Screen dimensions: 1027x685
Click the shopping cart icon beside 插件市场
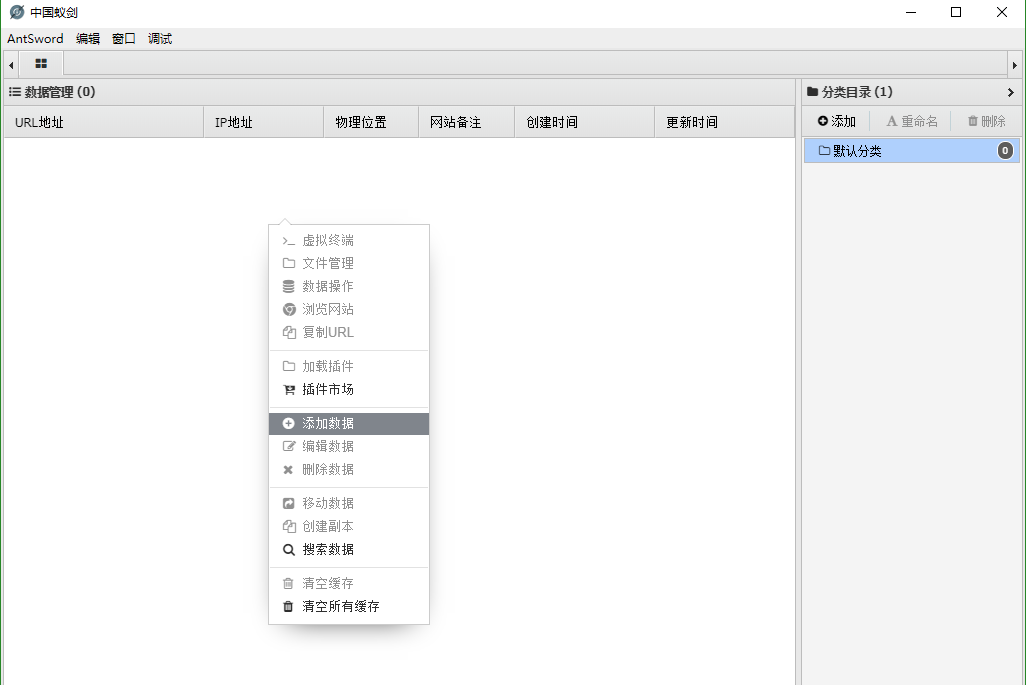289,390
